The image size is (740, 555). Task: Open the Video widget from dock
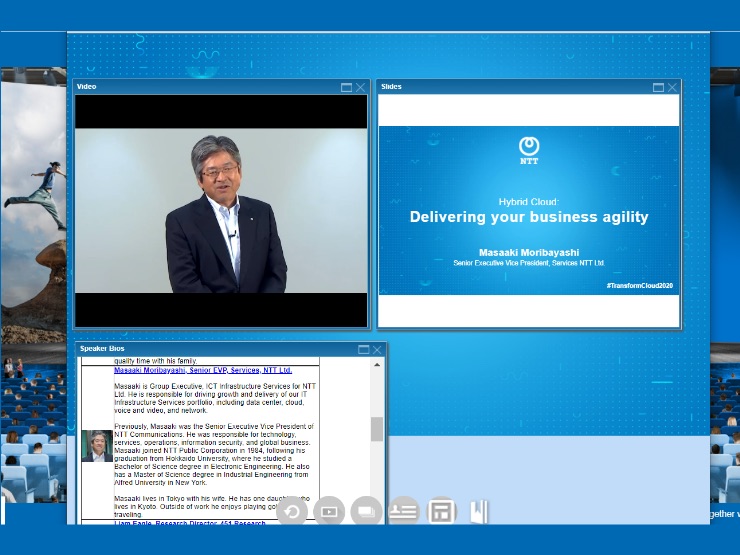click(x=329, y=512)
